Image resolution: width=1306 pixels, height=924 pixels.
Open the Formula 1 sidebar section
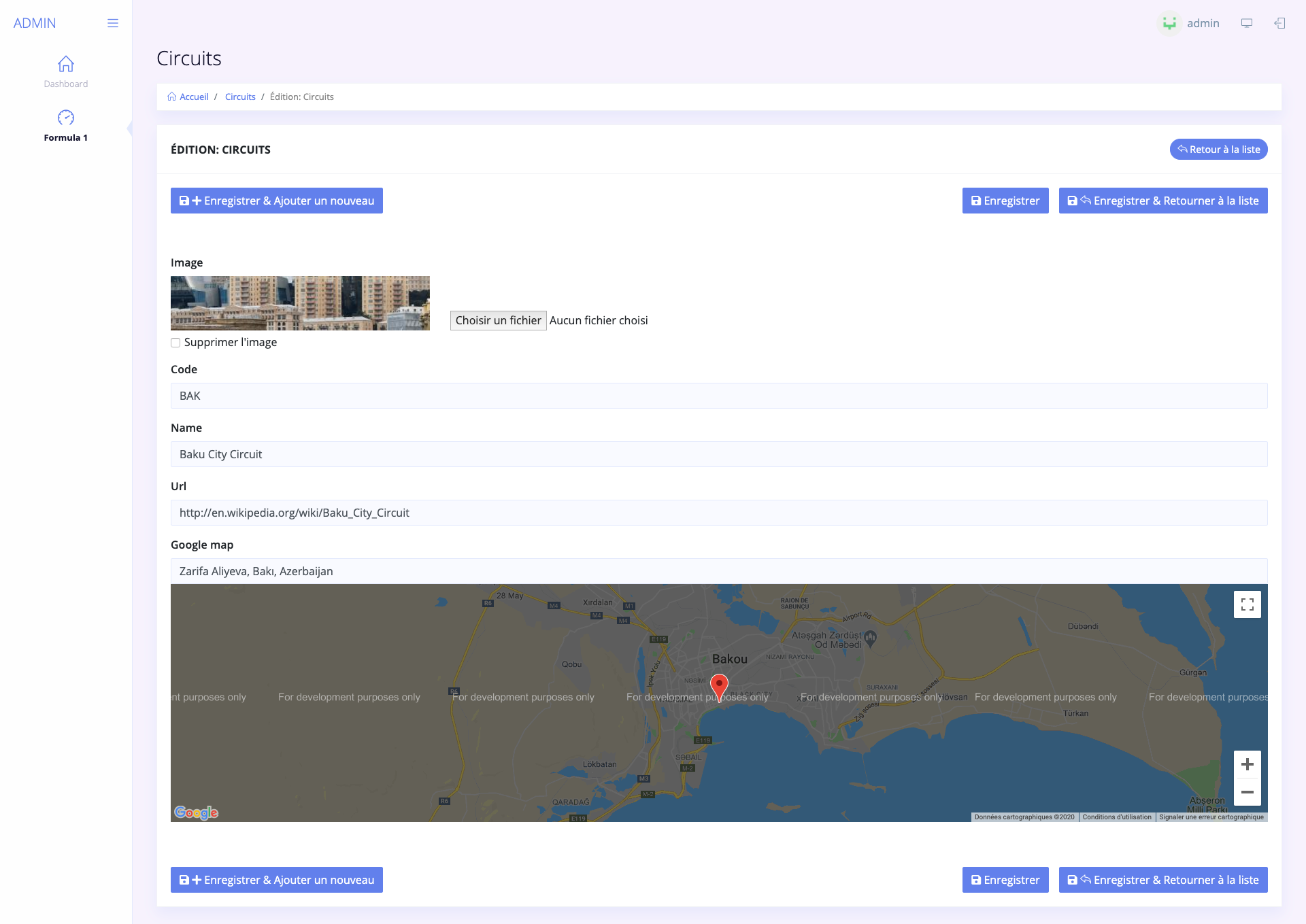point(66,126)
